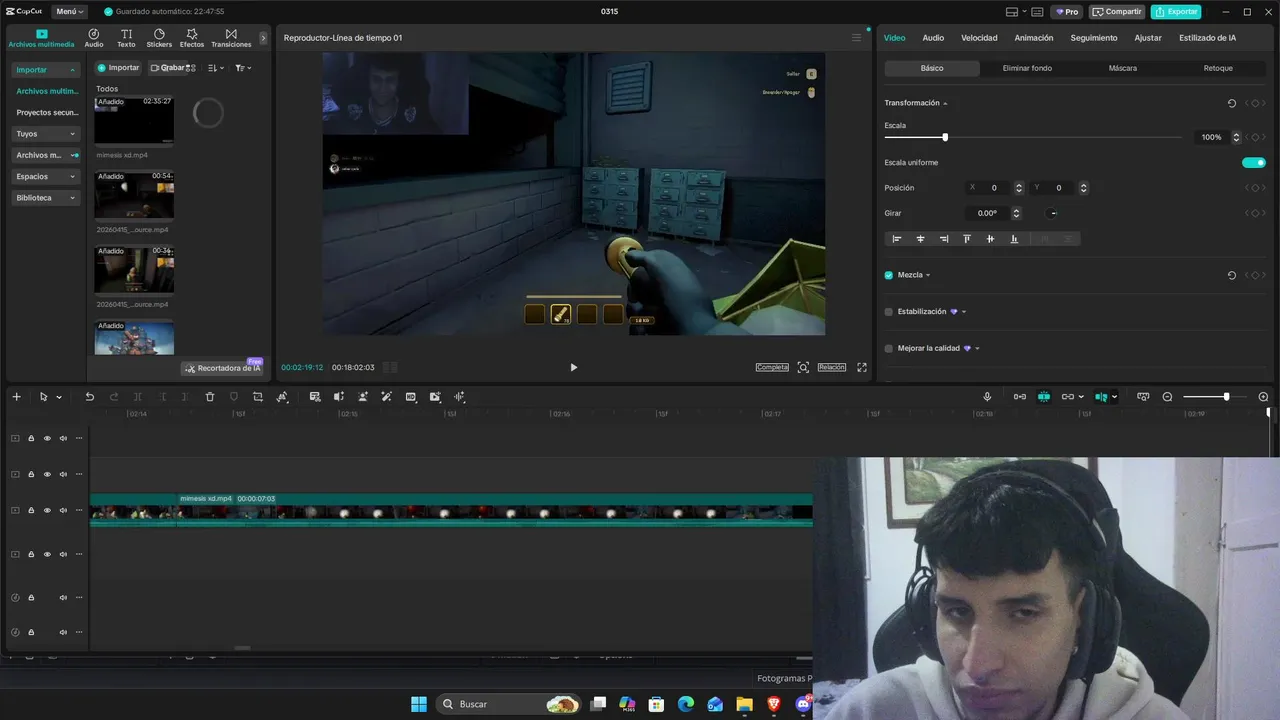Open the Efectos tab
The height and width of the screenshot is (720, 1280).
coord(192,38)
